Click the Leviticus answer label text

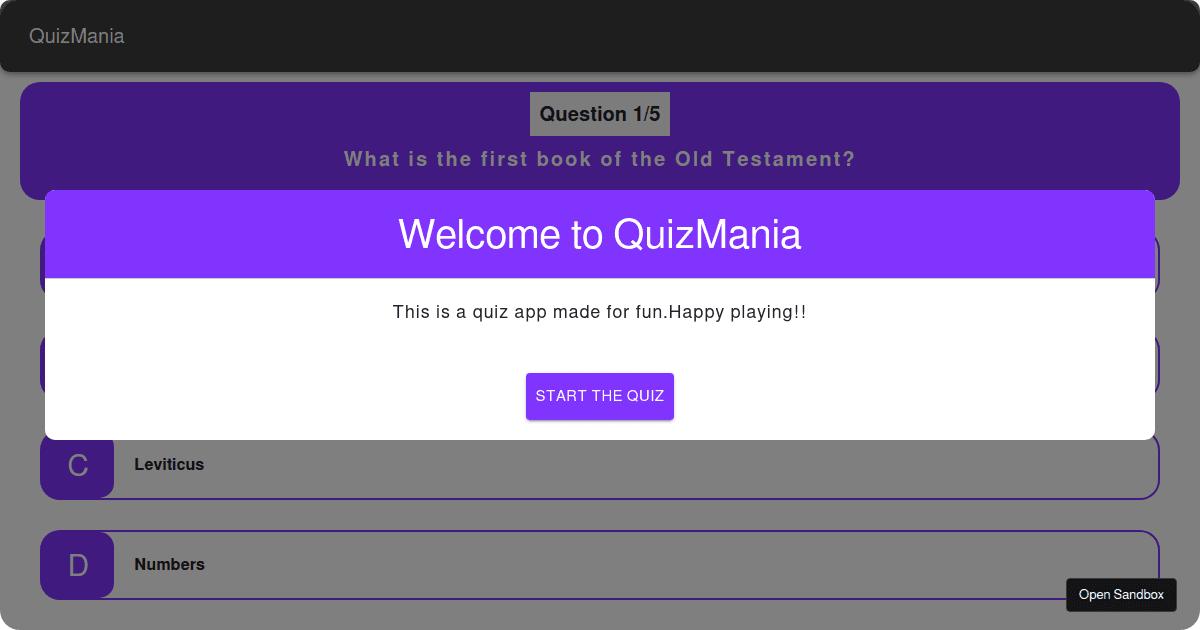point(169,464)
